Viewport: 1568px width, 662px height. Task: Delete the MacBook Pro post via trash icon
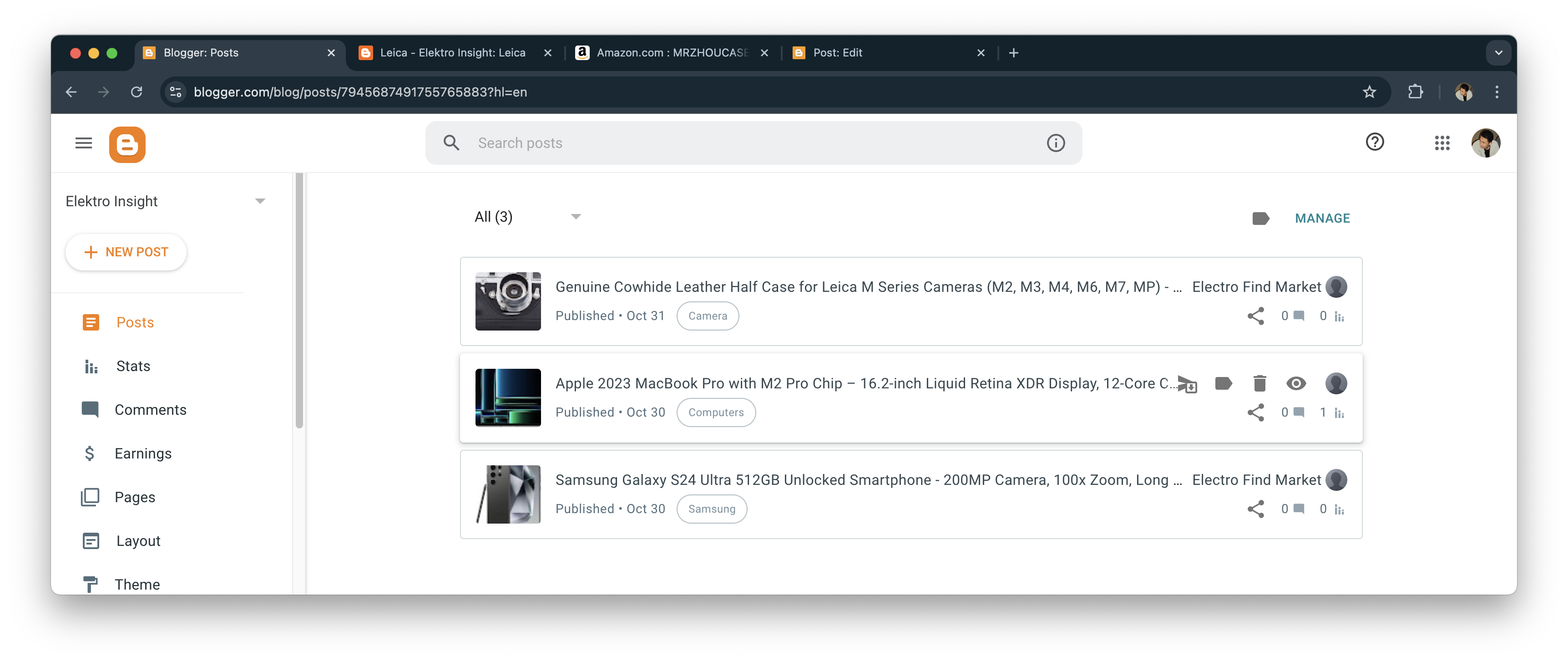[x=1259, y=383]
